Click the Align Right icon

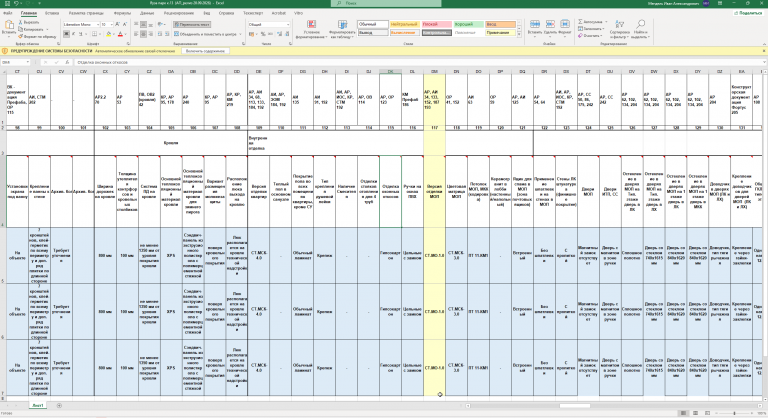point(151,34)
